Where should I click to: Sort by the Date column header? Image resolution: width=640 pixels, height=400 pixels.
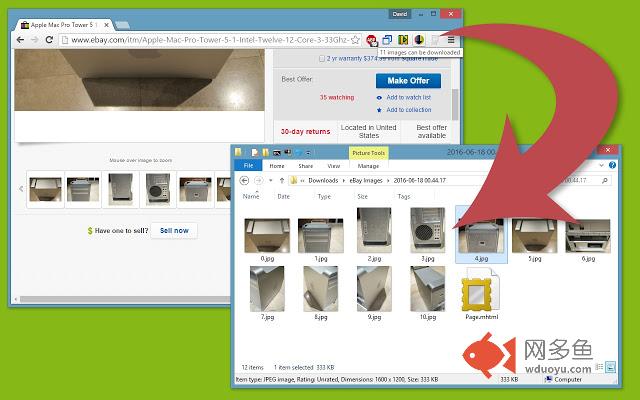click(284, 196)
